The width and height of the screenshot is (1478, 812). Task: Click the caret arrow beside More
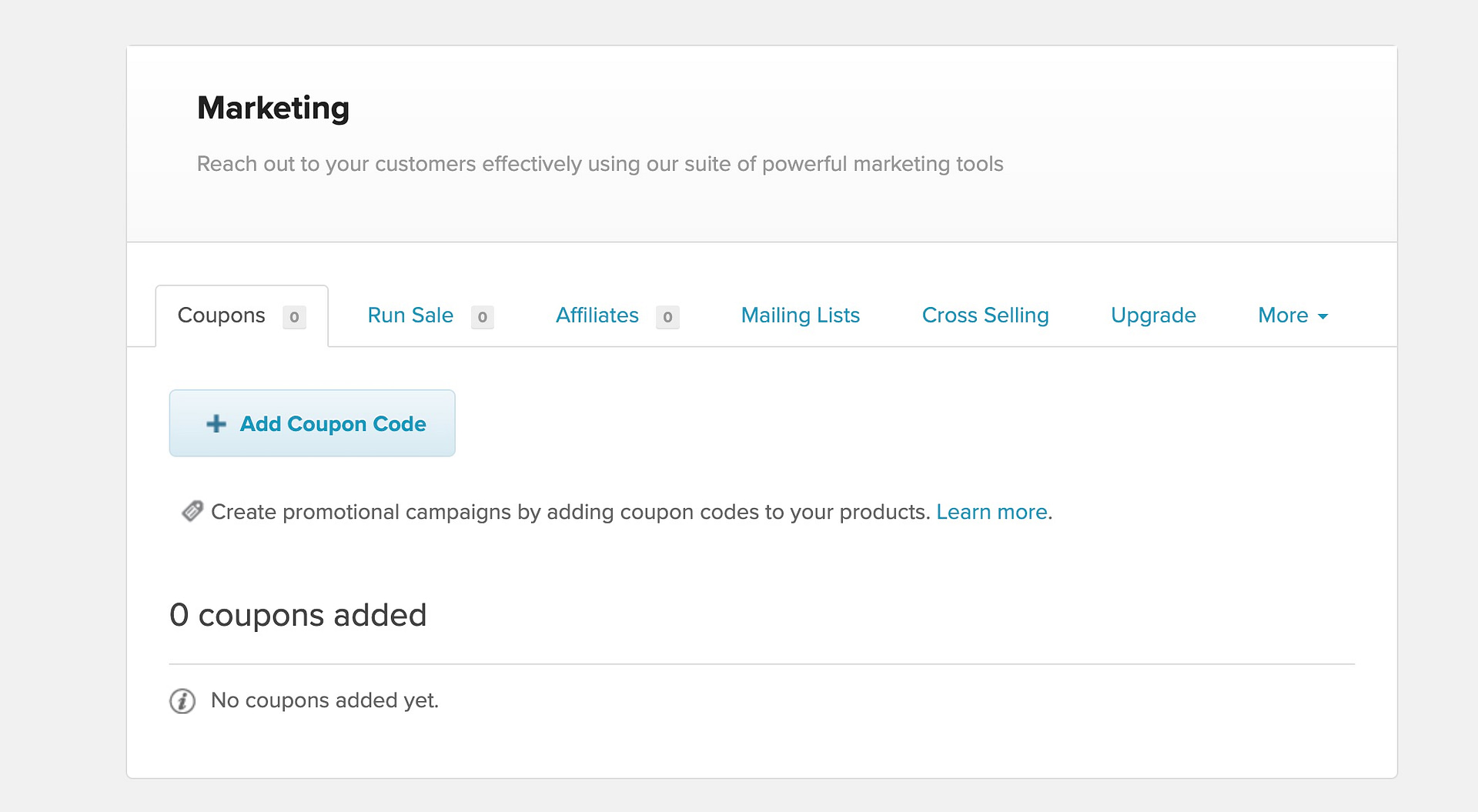click(x=1323, y=317)
